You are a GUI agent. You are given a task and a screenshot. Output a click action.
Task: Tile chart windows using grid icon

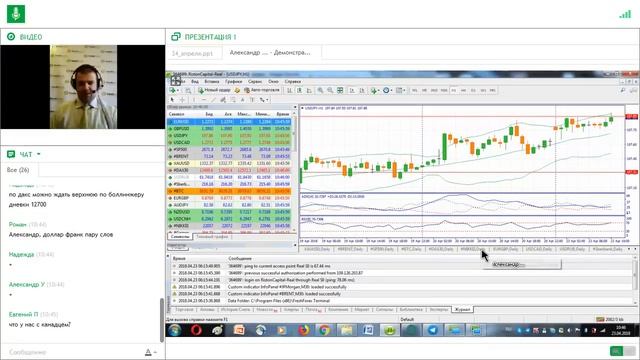[x=340, y=90]
